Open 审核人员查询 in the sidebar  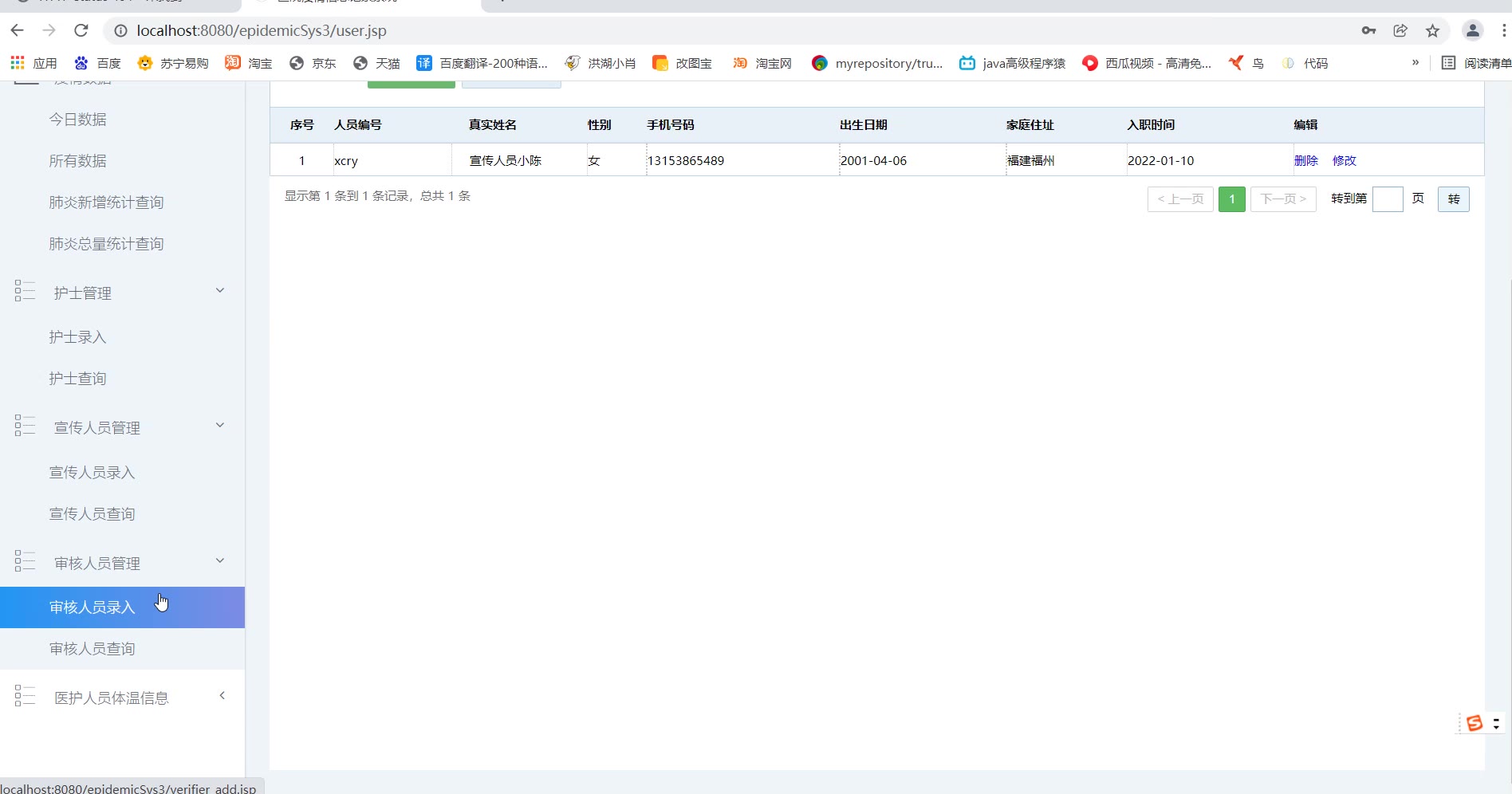tap(92, 649)
